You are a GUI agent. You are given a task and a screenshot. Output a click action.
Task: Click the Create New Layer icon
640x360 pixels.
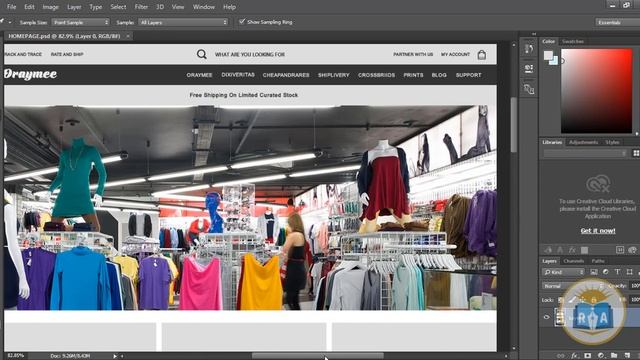(x=627, y=356)
